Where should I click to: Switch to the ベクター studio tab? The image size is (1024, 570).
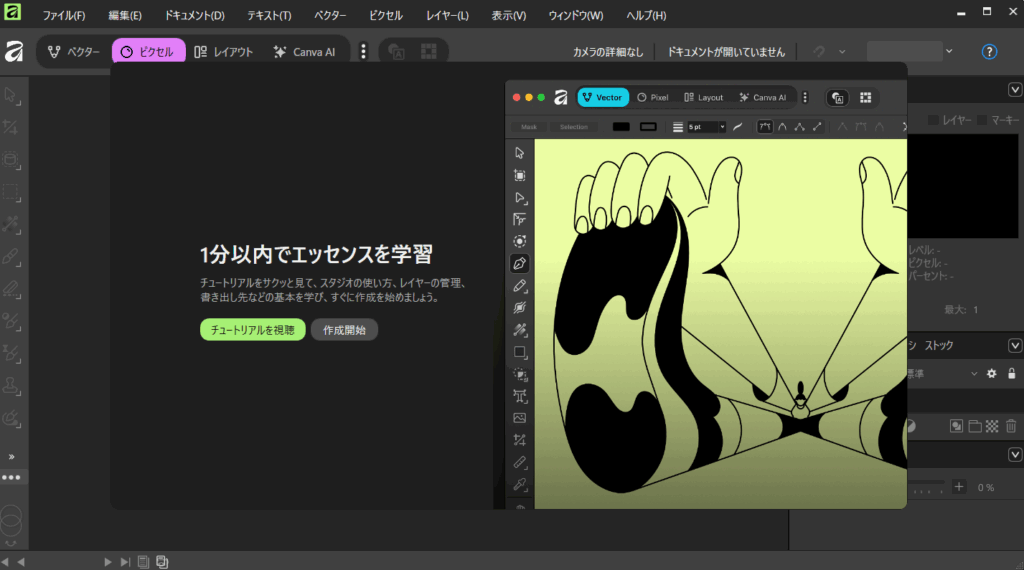pos(74,52)
